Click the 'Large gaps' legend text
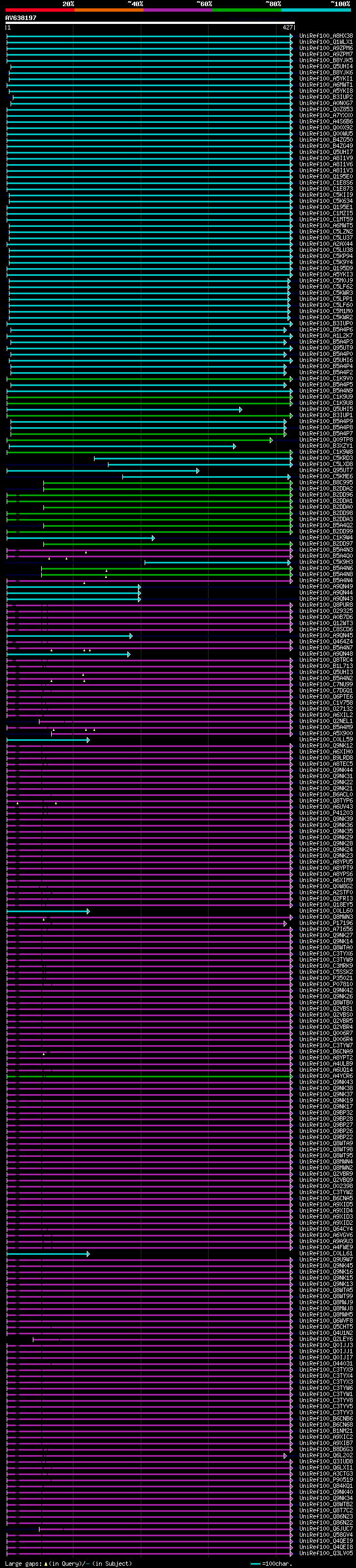 pyautogui.click(x=23, y=1563)
